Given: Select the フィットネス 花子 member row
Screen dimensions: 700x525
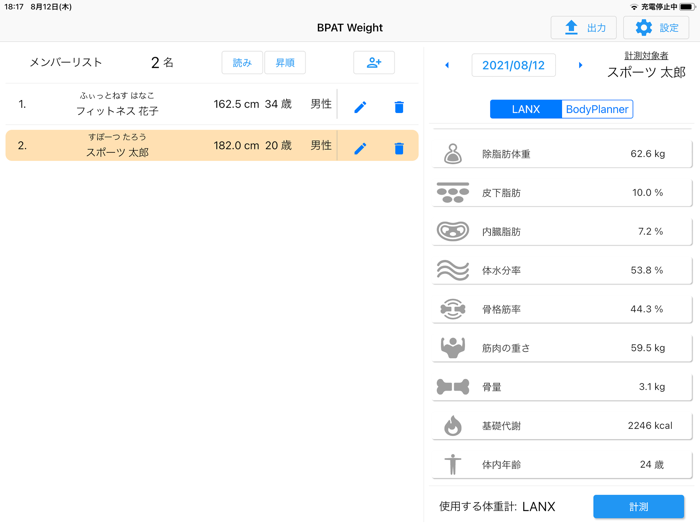Looking at the screenshot, I should [x=212, y=104].
